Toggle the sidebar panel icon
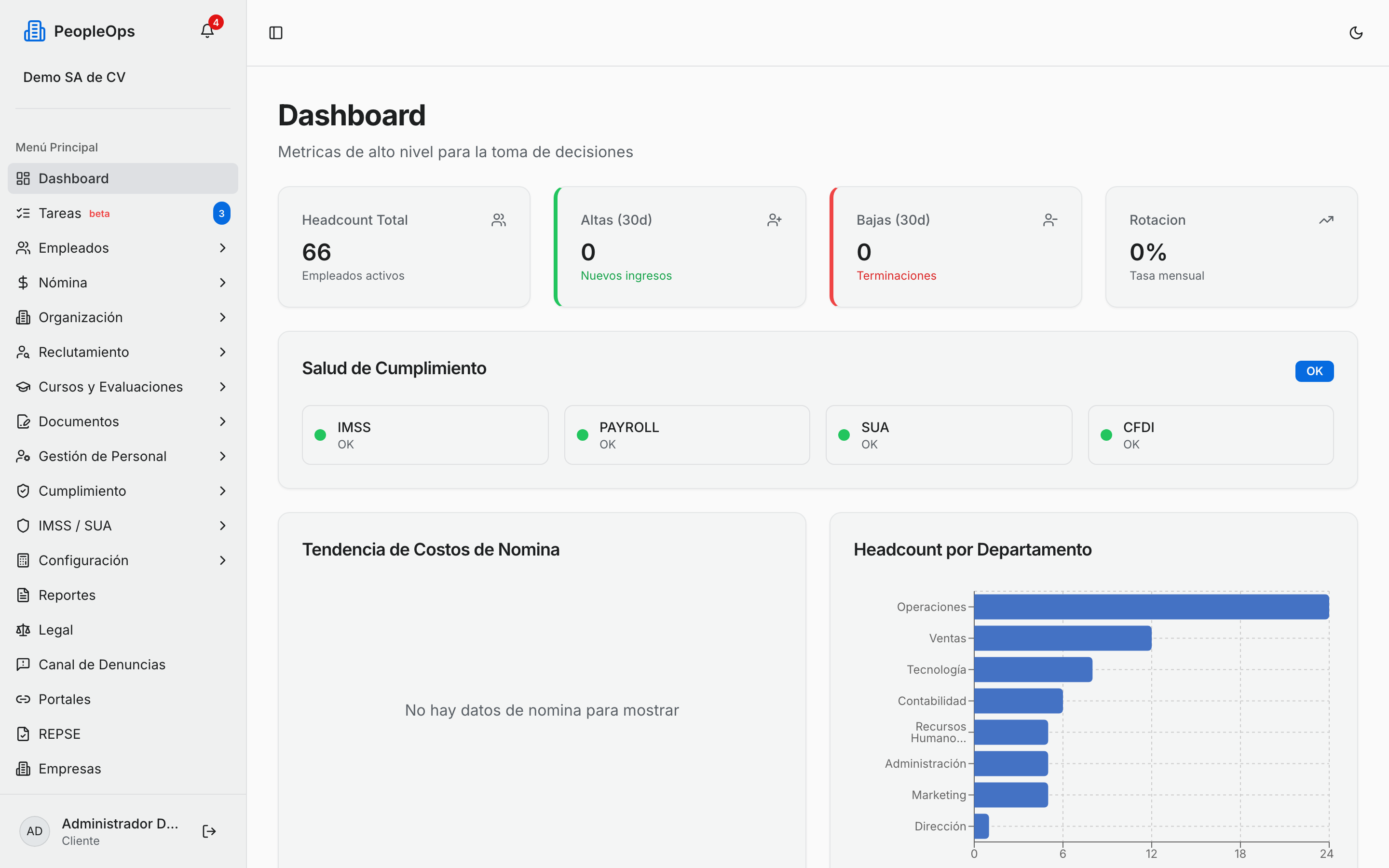 click(276, 33)
